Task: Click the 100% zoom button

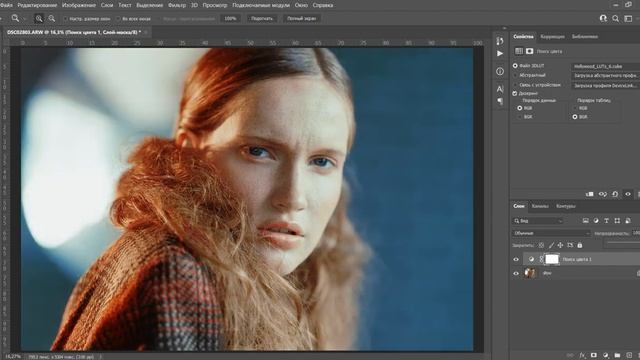Action: coord(230,18)
